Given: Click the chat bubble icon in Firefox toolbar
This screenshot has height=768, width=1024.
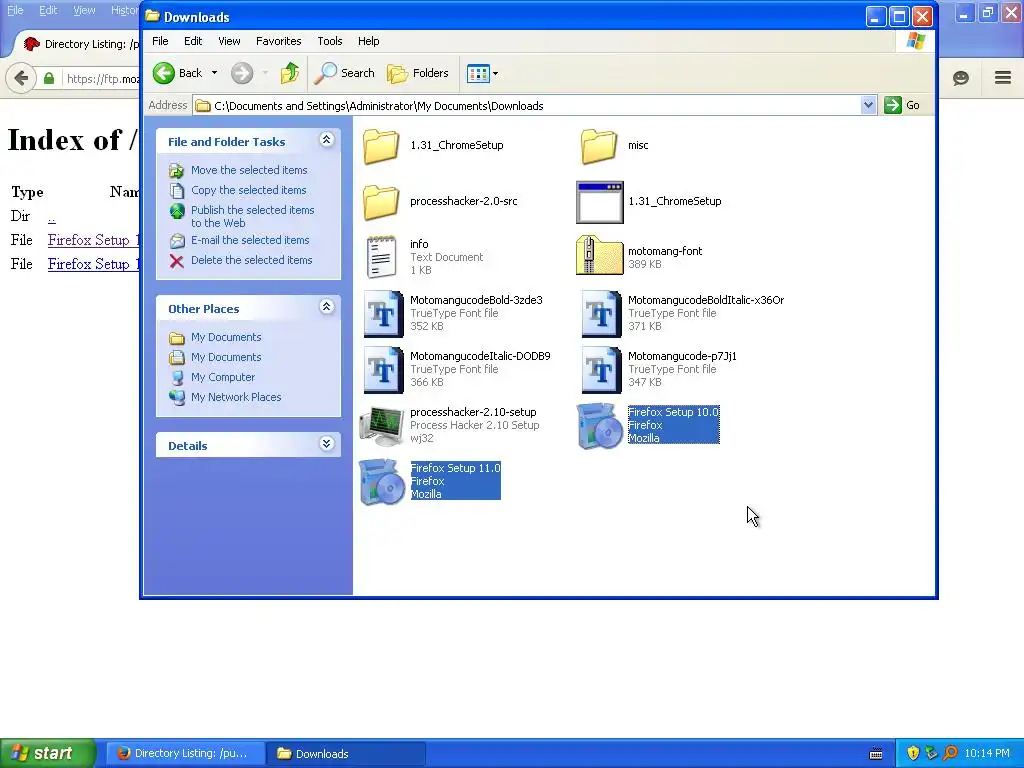Looking at the screenshot, I should 961,78.
